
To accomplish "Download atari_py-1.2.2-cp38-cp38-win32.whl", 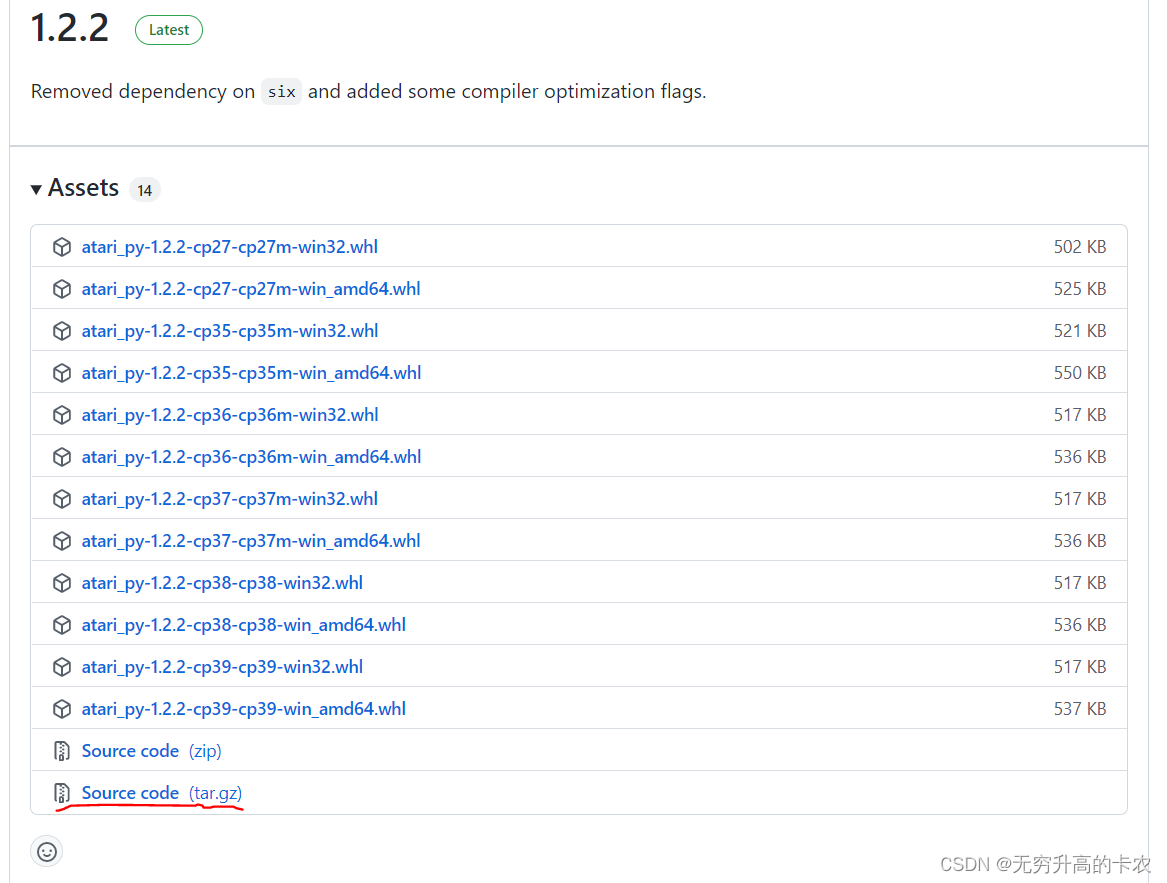I will (x=222, y=583).
